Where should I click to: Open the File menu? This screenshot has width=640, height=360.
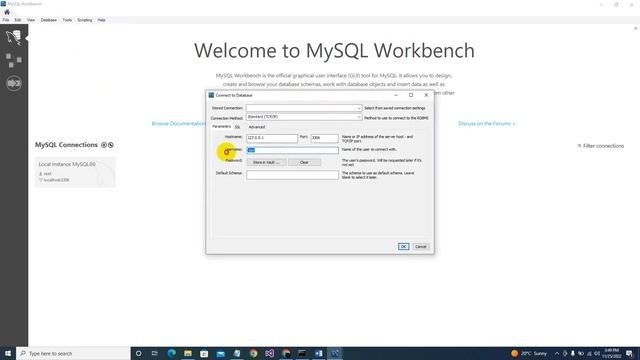pyautogui.click(x=6, y=20)
